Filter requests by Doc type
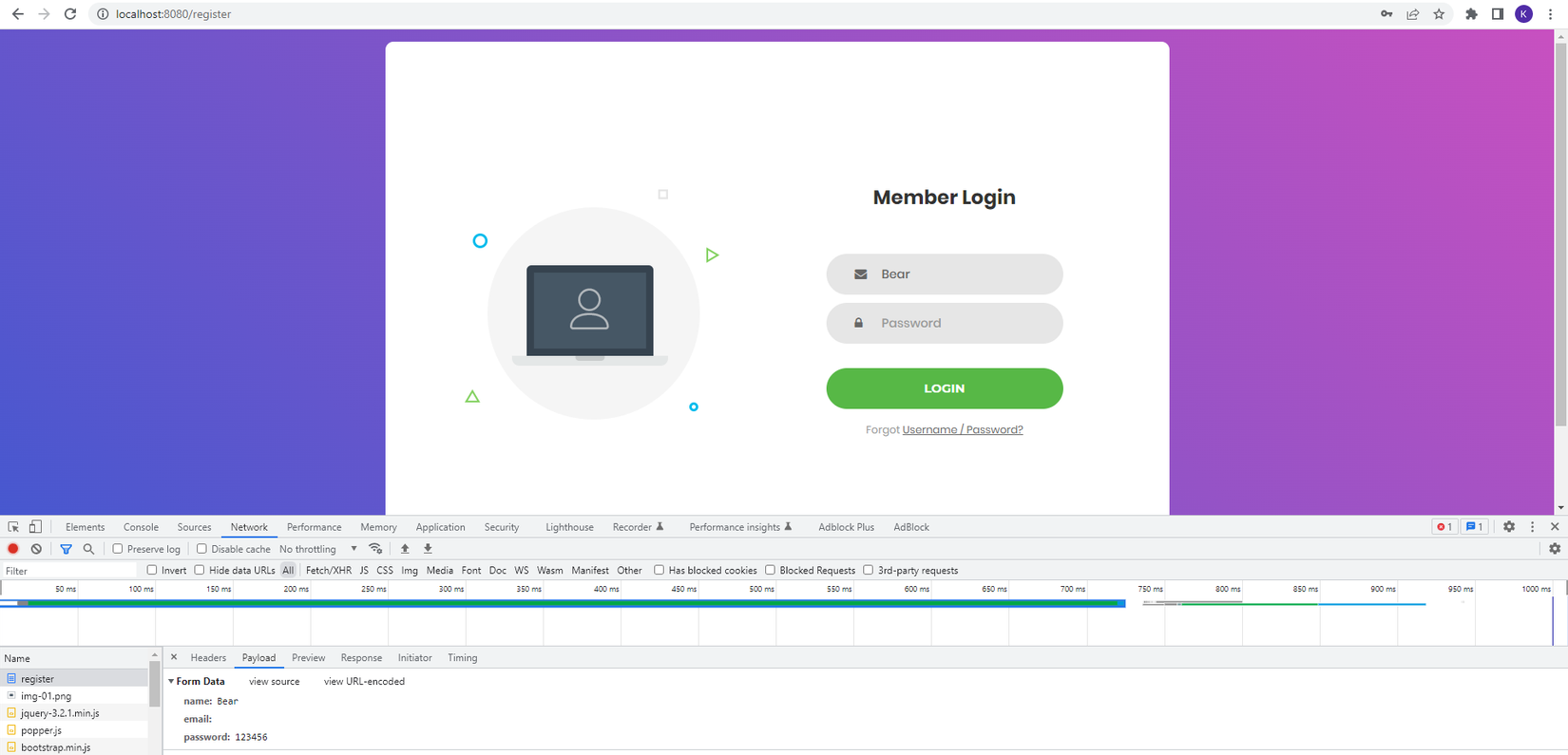Viewport: 1568px width, 755px height. point(498,570)
